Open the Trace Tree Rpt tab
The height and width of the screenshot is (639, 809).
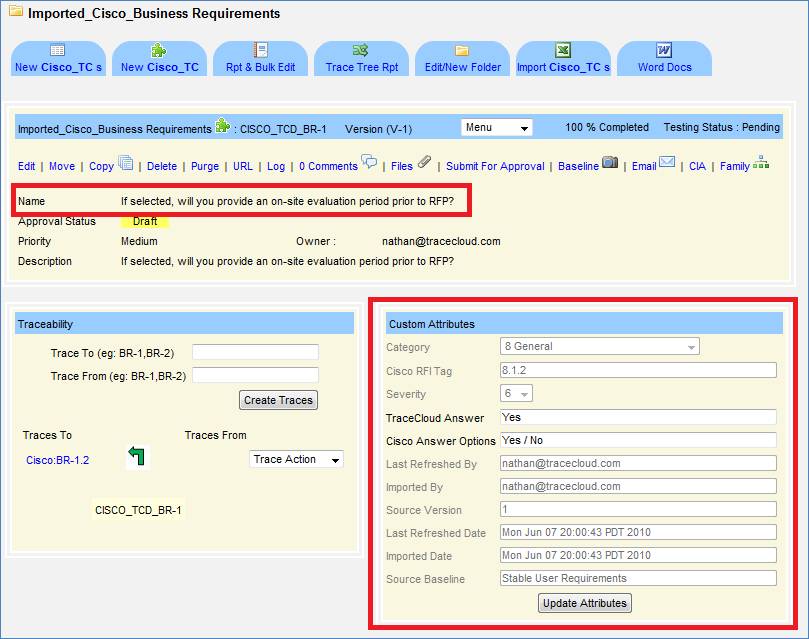[361, 59]
